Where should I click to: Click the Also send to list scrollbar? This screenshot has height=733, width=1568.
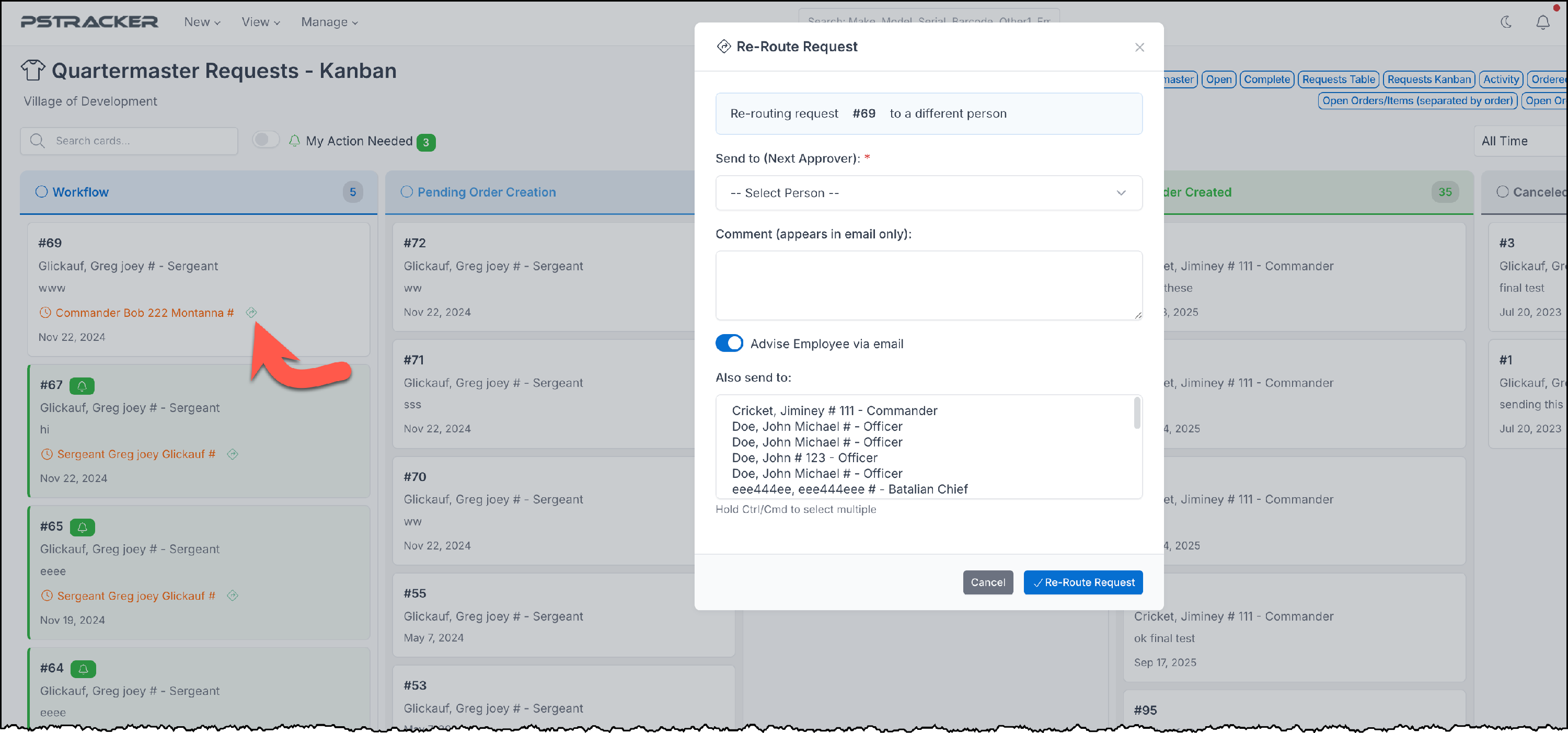click(1136, 414)
